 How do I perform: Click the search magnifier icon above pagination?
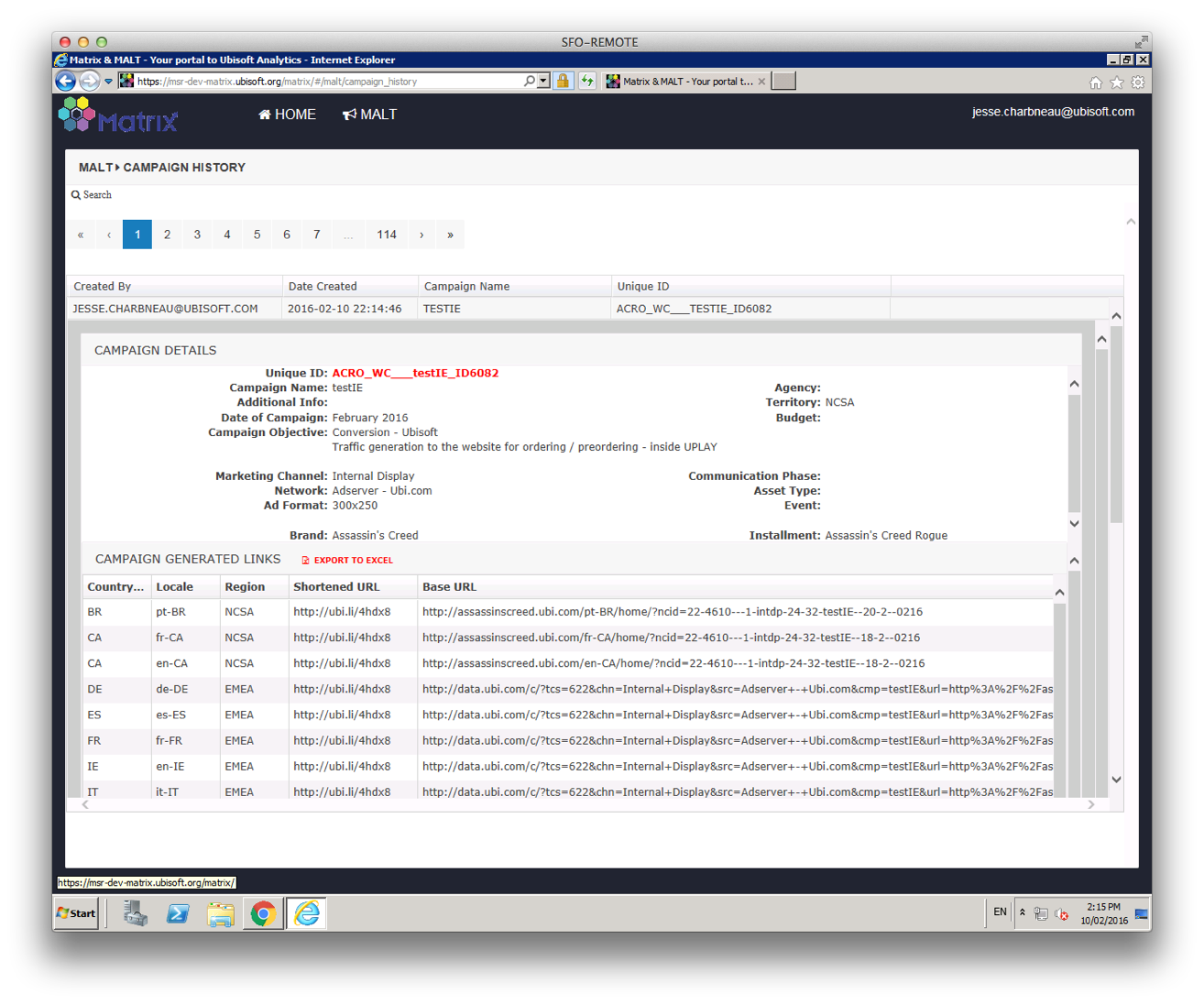(x=76, y=195)
